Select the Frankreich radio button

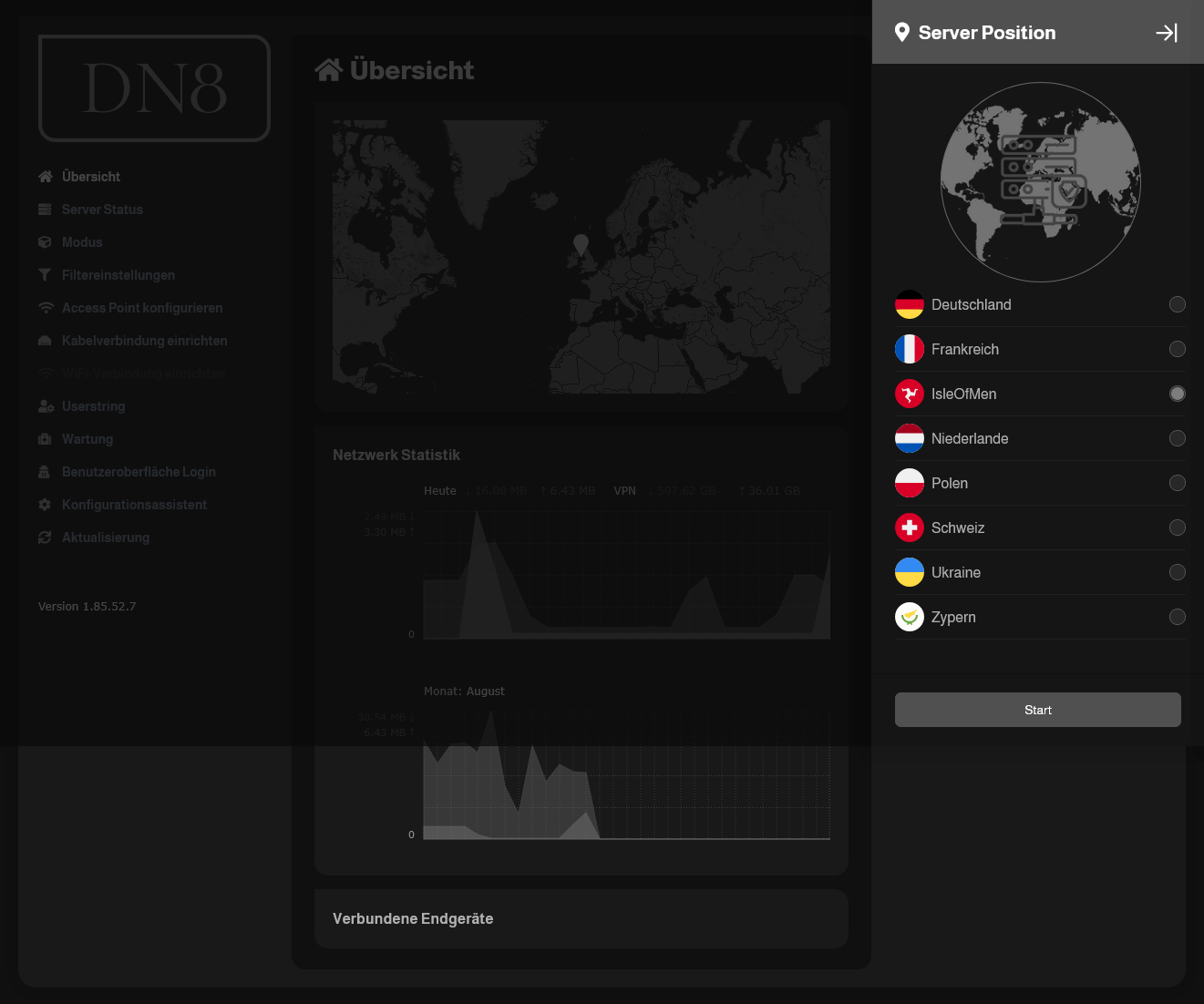1177,349
